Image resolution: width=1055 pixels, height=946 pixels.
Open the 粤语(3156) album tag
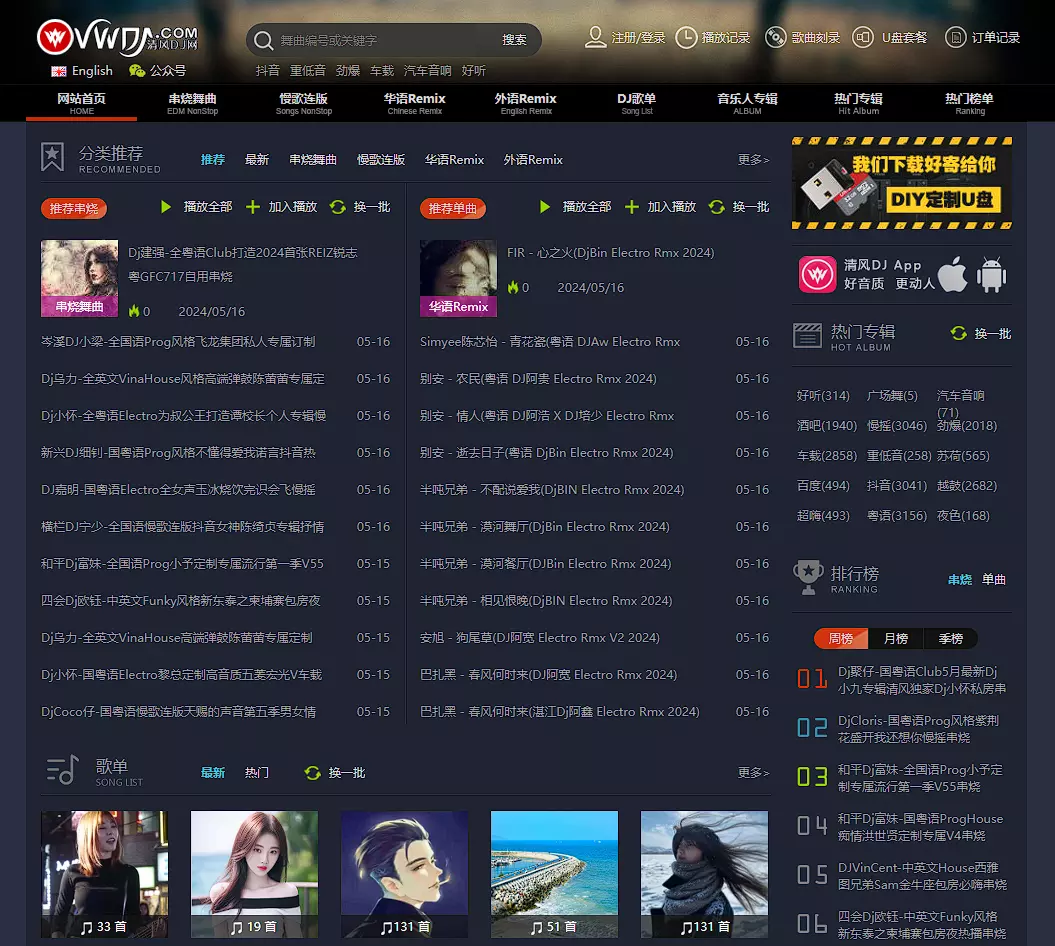pyautogui.click(x=894, y=516)
